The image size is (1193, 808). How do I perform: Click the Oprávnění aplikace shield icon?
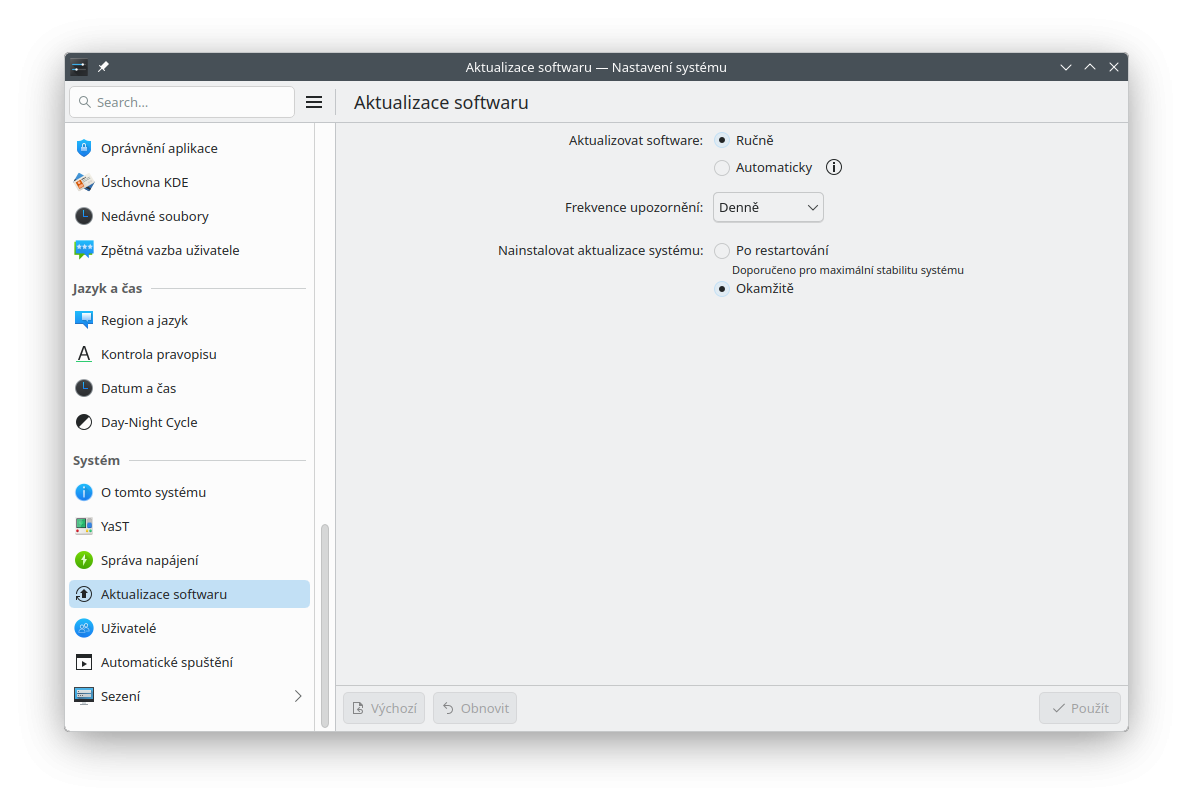84,148
